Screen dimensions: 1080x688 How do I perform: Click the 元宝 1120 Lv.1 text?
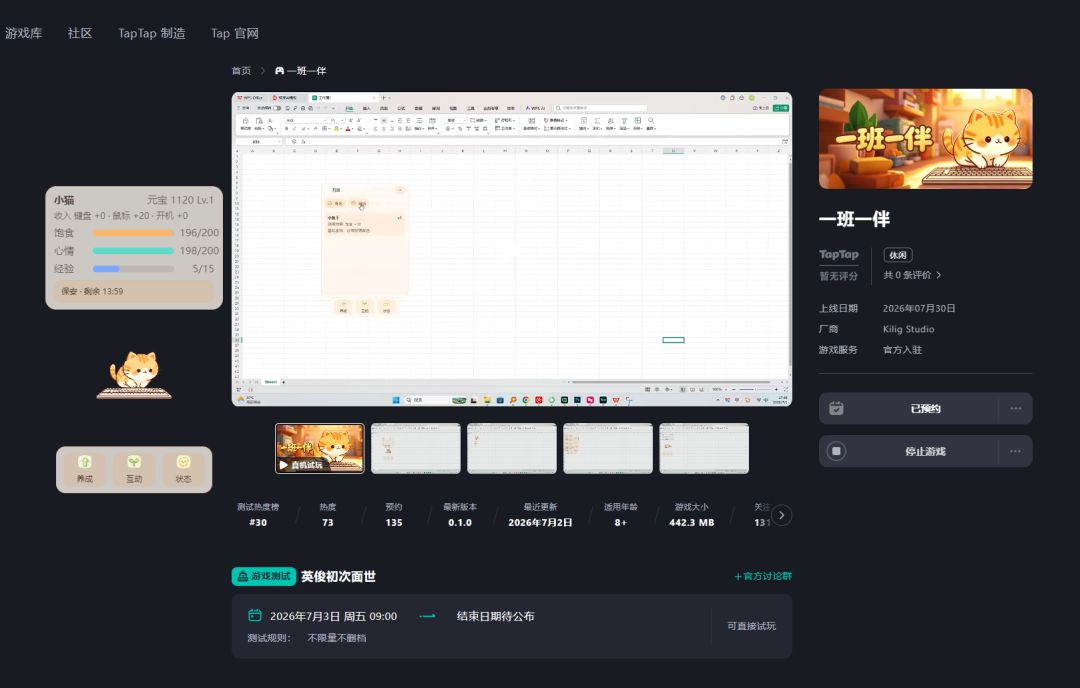click(x=180, y=200)
